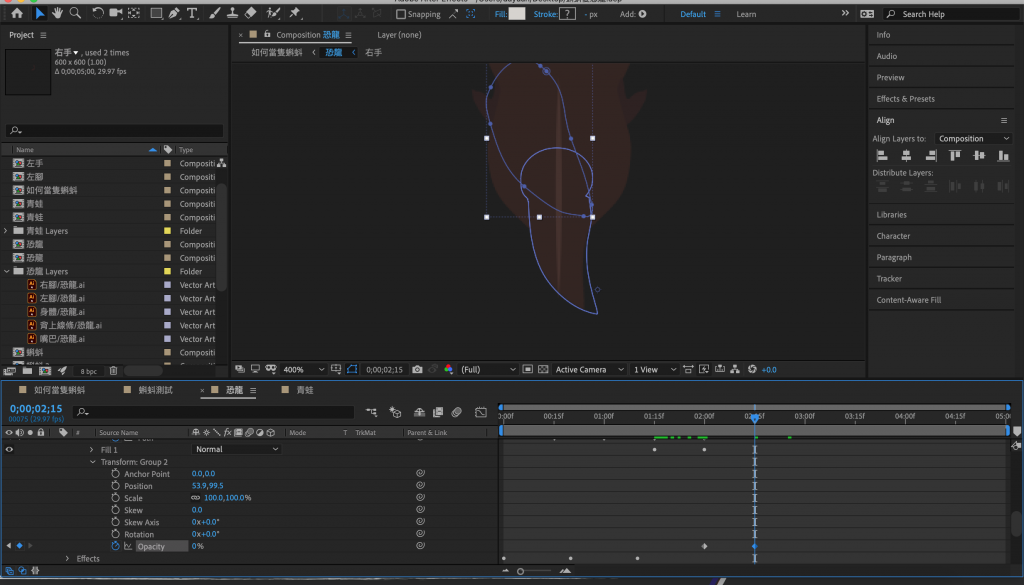This screenshot has height=585, width=1024.
Task: Open the Learn workspace
Action: (746, 14)
